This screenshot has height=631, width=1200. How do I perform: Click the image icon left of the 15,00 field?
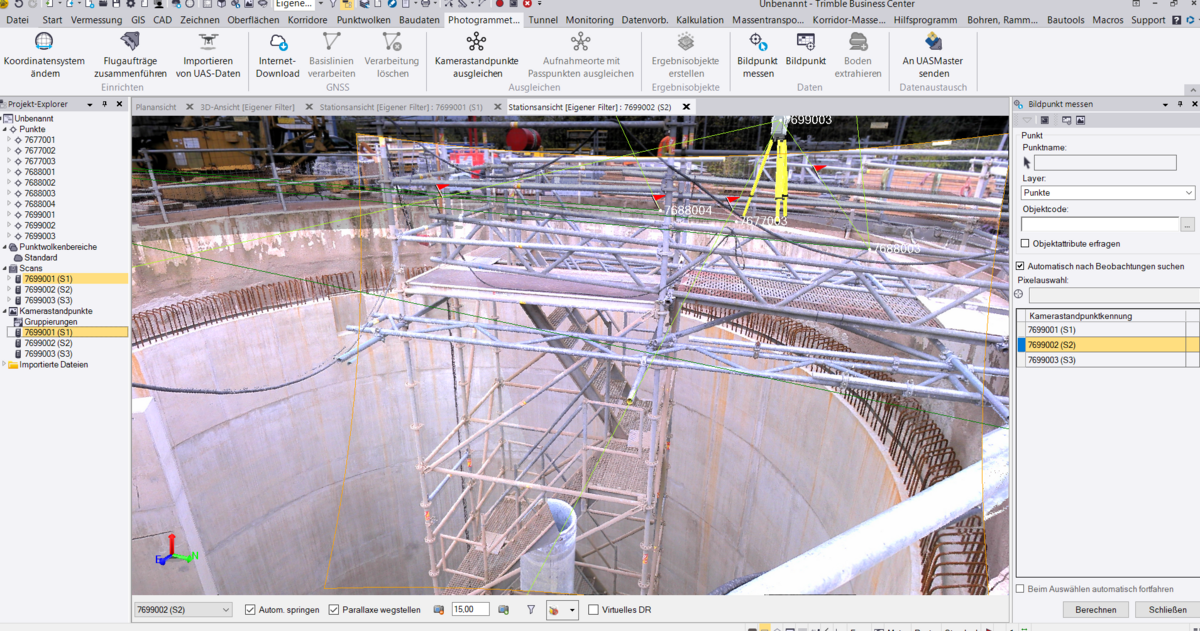439,609
